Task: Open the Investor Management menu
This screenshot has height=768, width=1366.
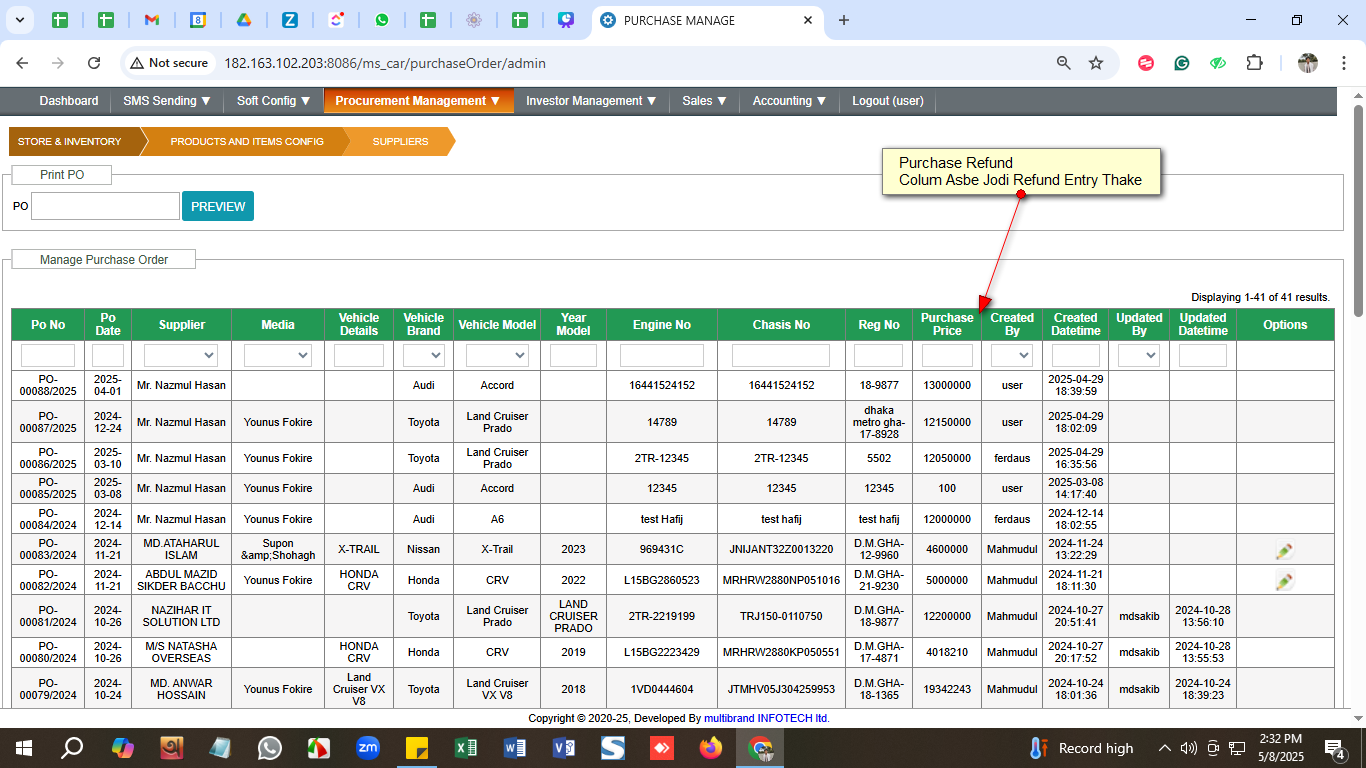Action: tap(590, 101)
